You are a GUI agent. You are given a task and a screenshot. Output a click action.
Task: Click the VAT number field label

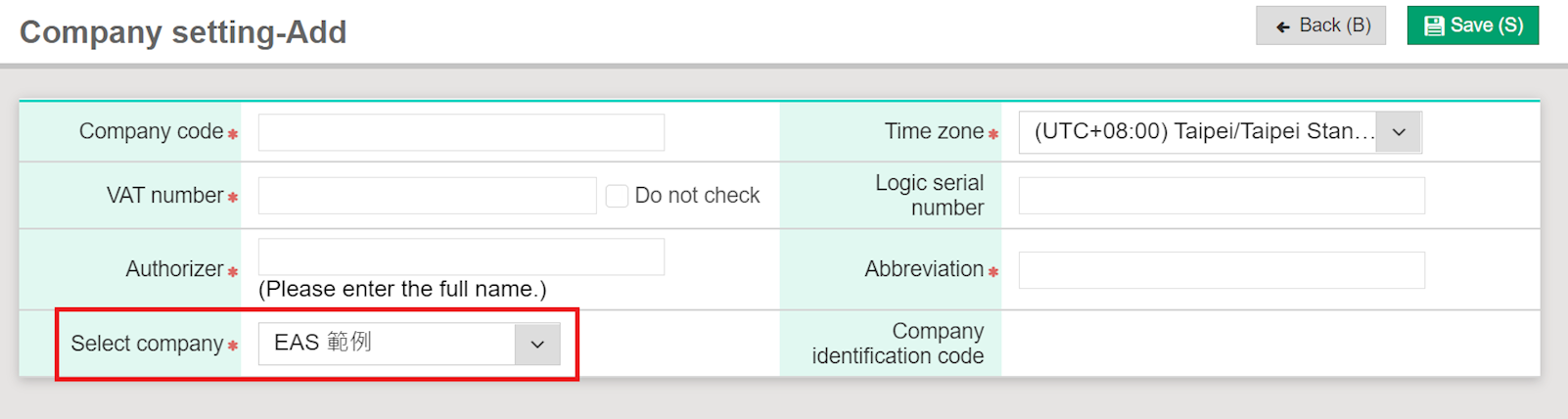(164, 196)
